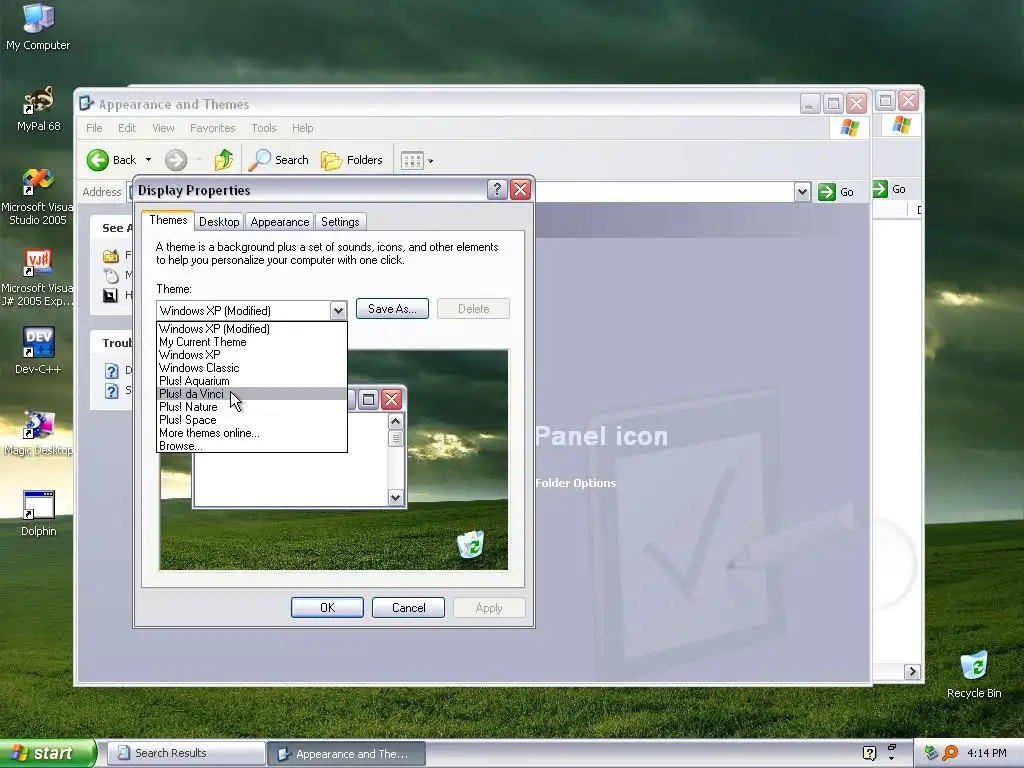
Task: Launch MyPal 68 browser shortcut
Action: pyautogui.click(x=38, y=108)
